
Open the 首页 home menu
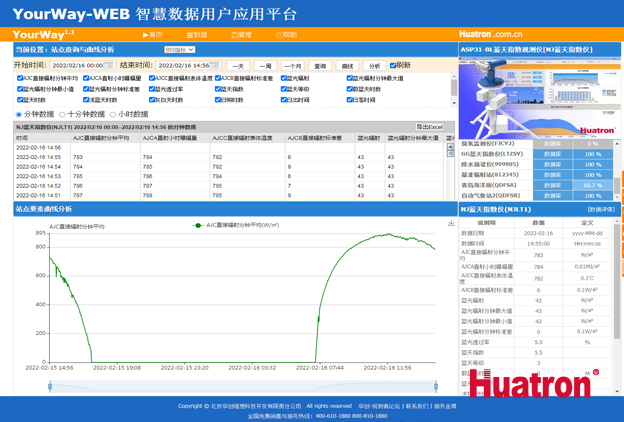pyautogui.click(x=153, y=35)
